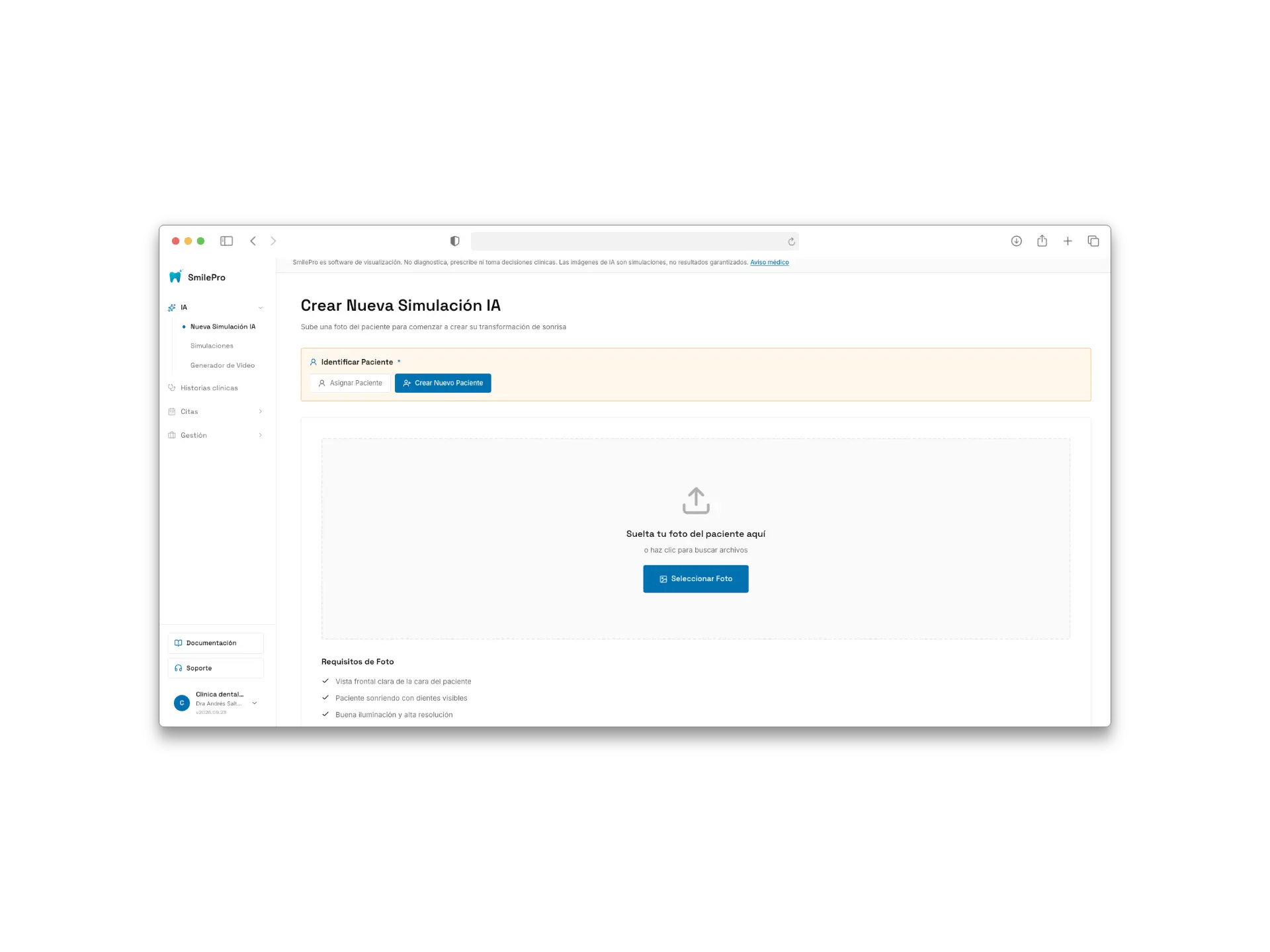Collapse the IA section chevron

[x=261, y=307]
